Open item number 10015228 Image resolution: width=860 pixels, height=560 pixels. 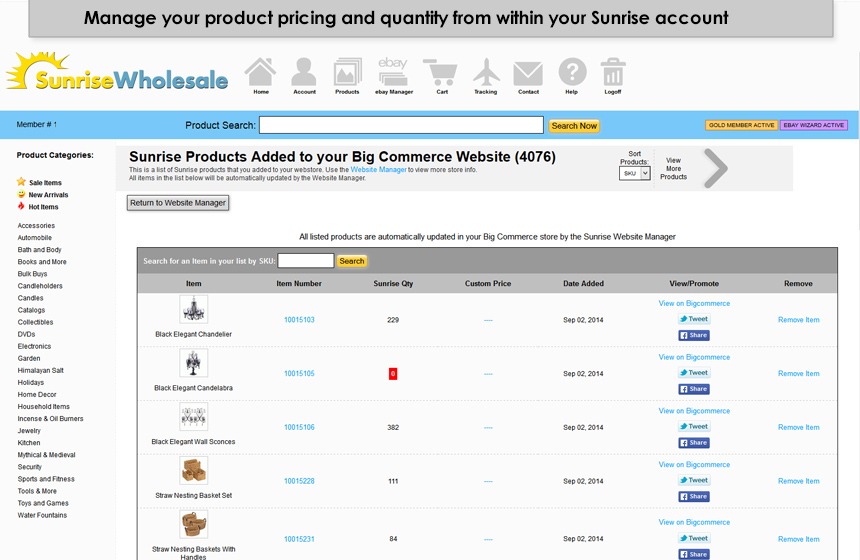299,481
